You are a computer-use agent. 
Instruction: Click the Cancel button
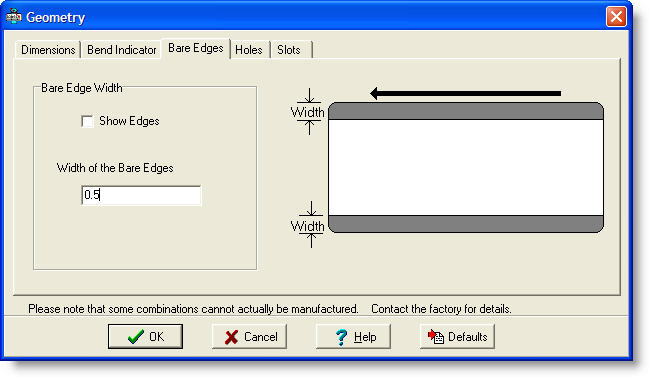tap(249, 336)
